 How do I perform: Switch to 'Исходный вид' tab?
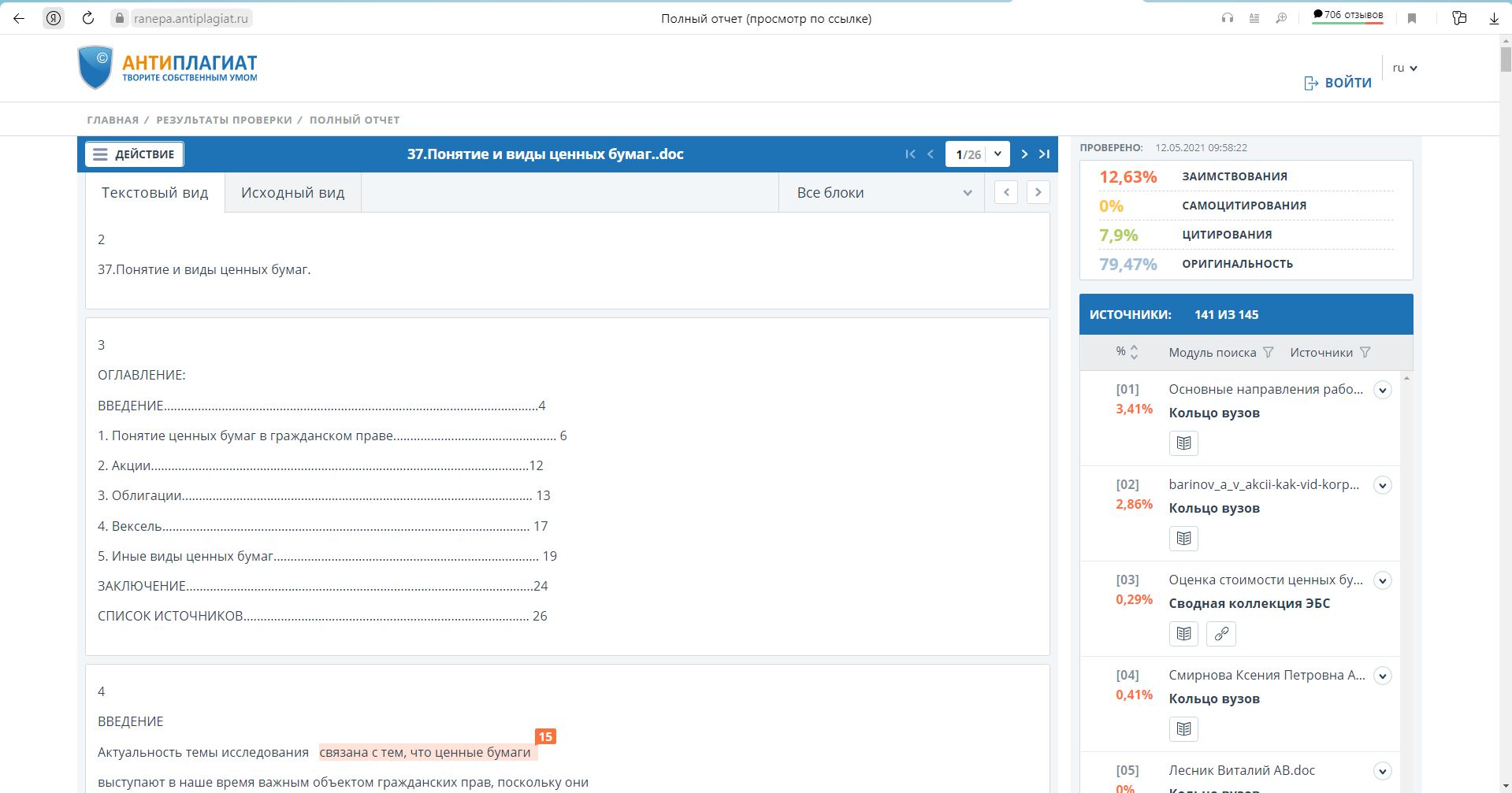point(292,193)
